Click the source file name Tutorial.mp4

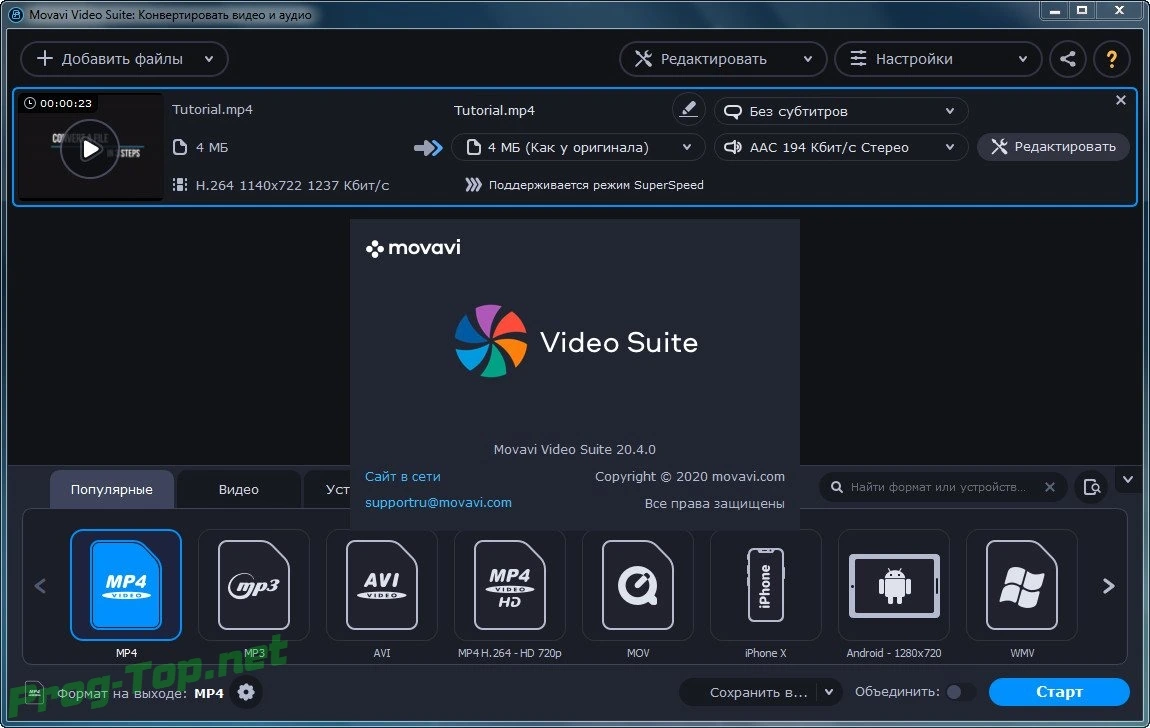tap(212, 109)
